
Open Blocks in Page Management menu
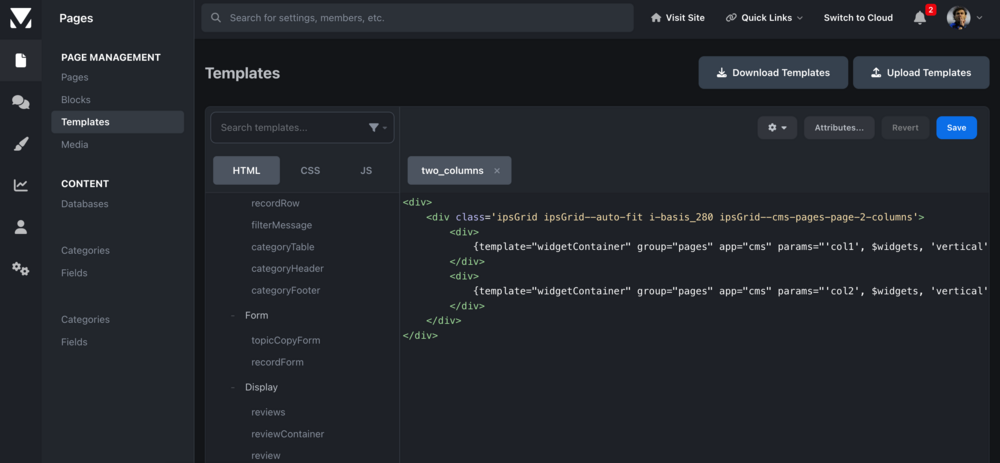[76, 99]
